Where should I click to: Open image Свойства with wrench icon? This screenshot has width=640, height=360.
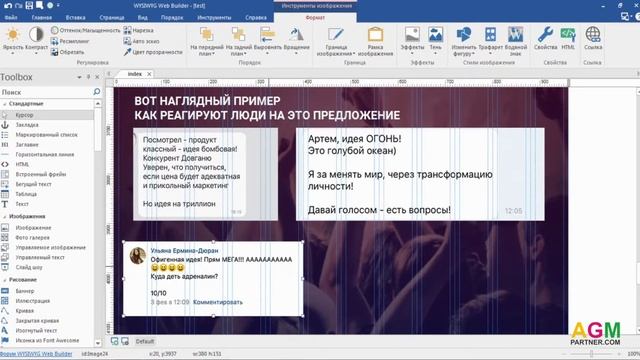click(x=545, y=38)
